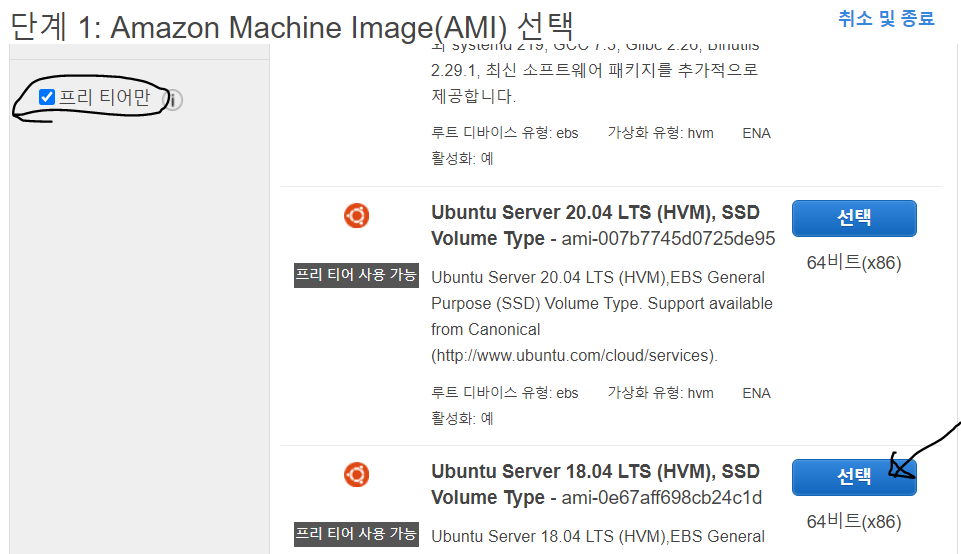This screenshot has width=961, height=554.
Task: Select Ubuntu Server 18.04 LTS AMI button
Action: [x=854, y=477]
